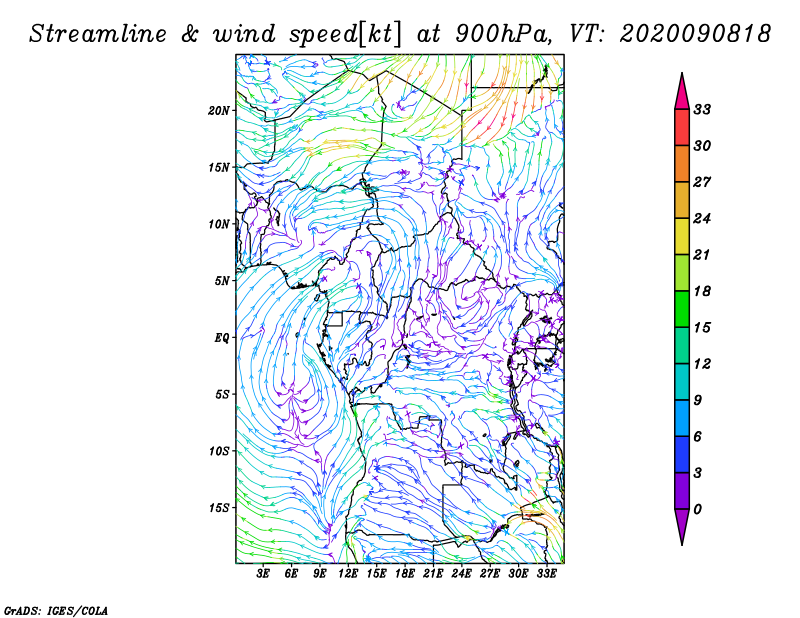Click the 'GrADS: IGES/COLA' credit label
This screenshot has width=800, height=618.
(56, 610)
